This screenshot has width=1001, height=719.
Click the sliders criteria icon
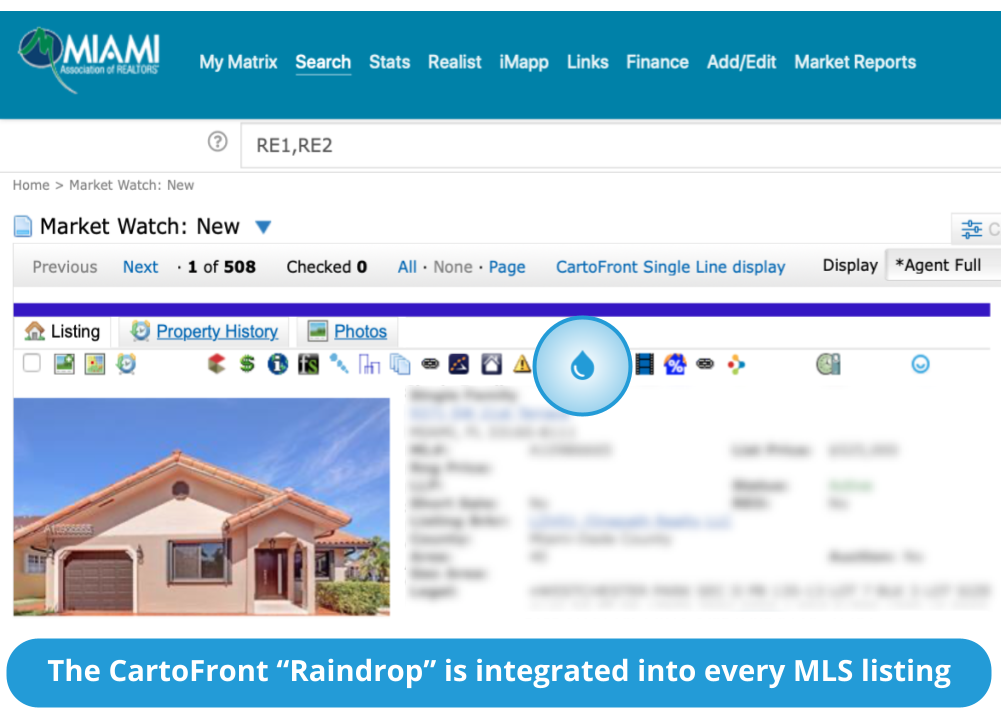tap(972, 229)
